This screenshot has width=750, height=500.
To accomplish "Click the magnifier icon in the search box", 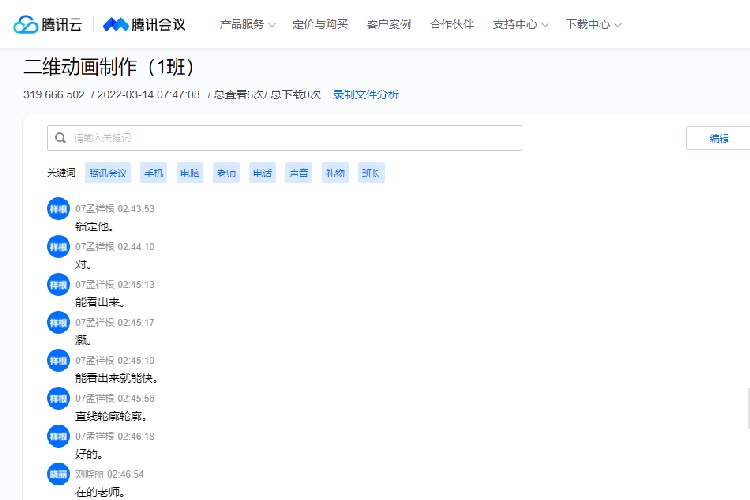I will coord(61,138).
